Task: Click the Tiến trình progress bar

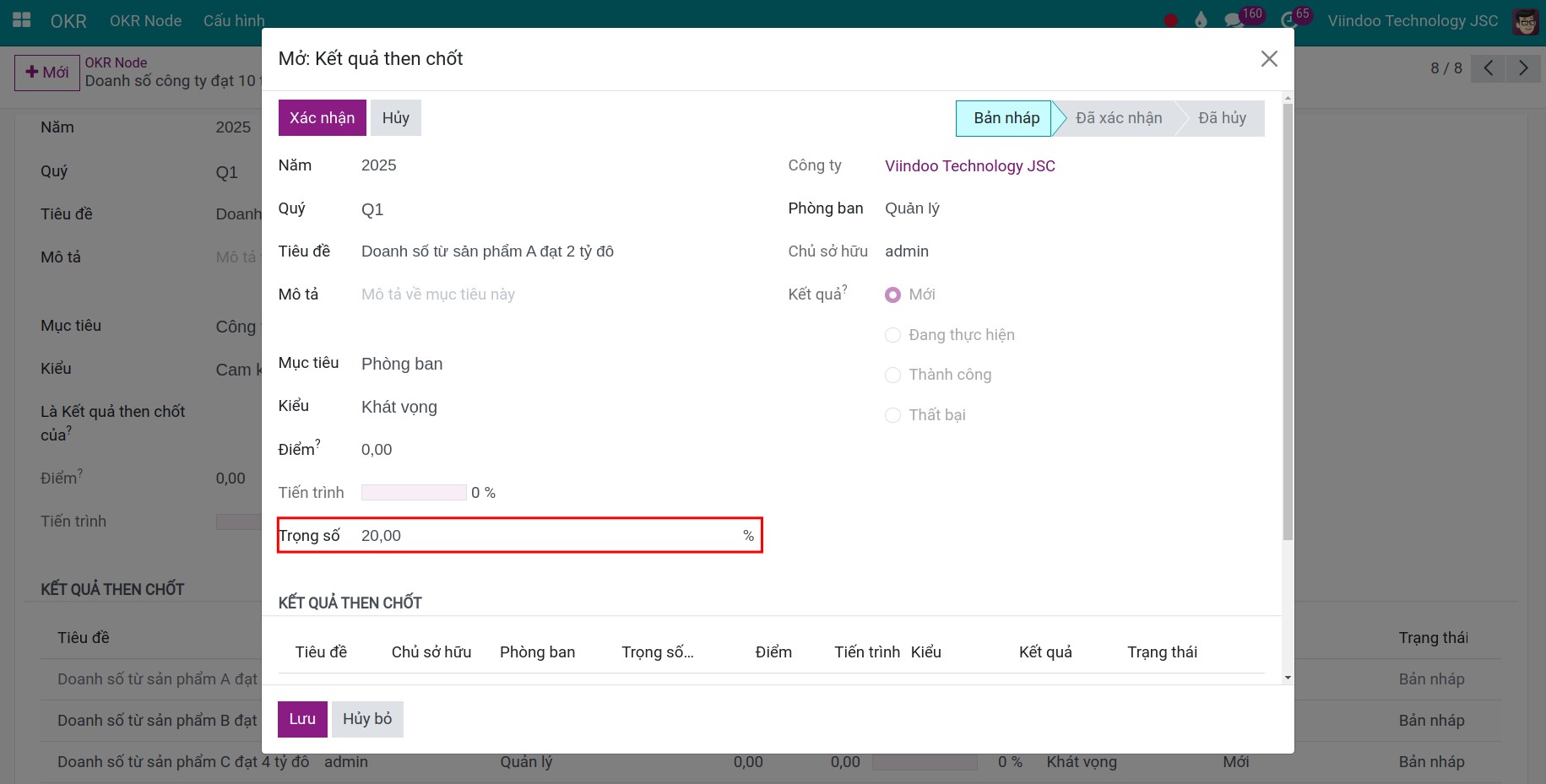Action: (414, 493)
